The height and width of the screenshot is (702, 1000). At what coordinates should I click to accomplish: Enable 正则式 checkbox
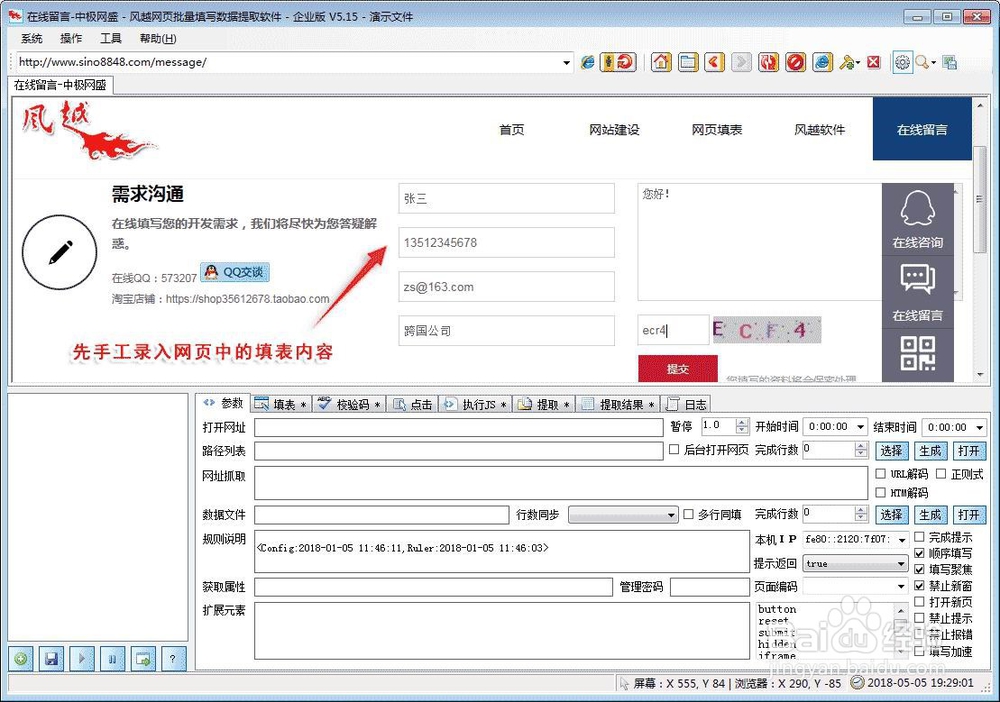[941, 474]
